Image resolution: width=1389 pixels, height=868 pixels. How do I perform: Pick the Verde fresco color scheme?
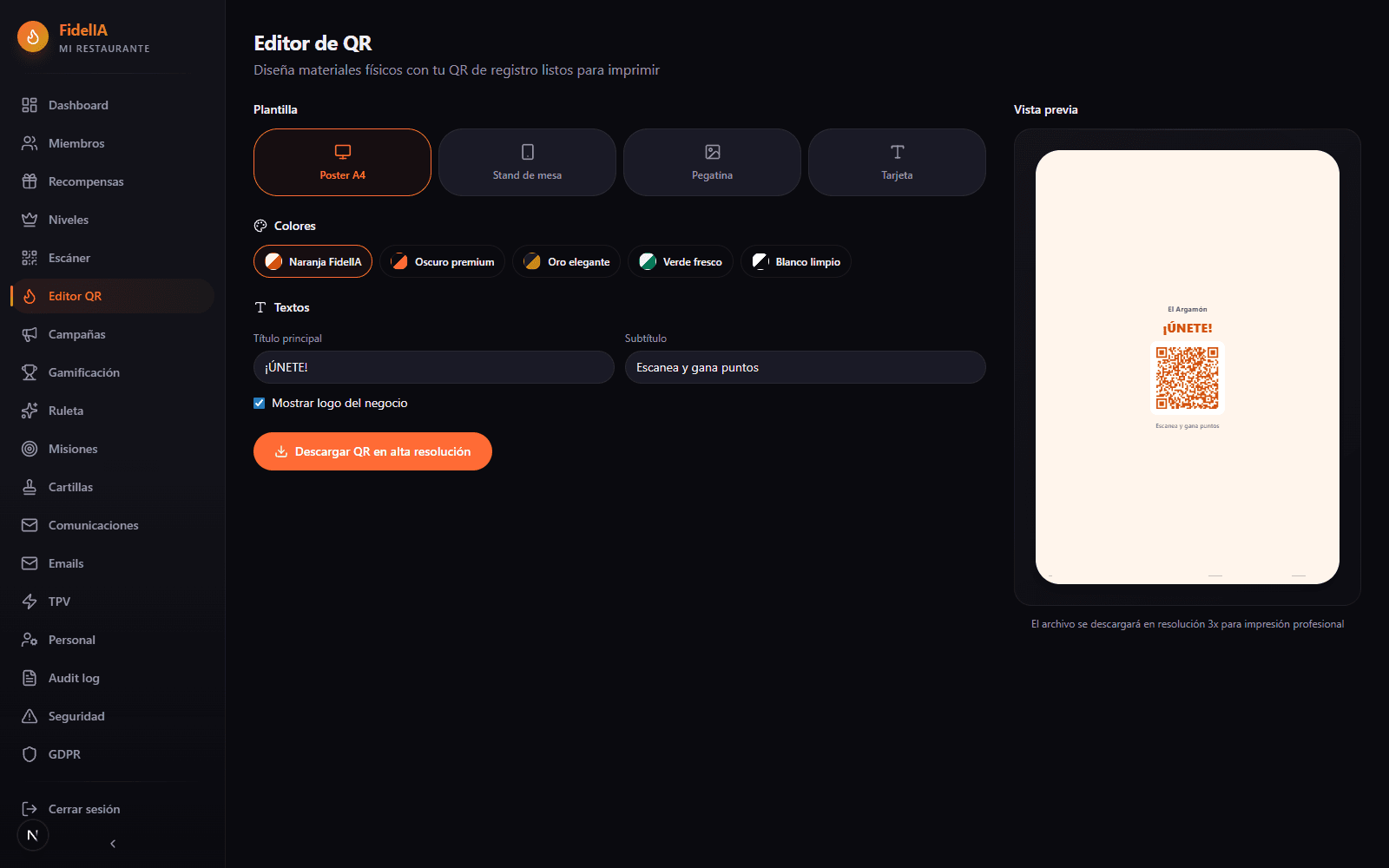681,261
